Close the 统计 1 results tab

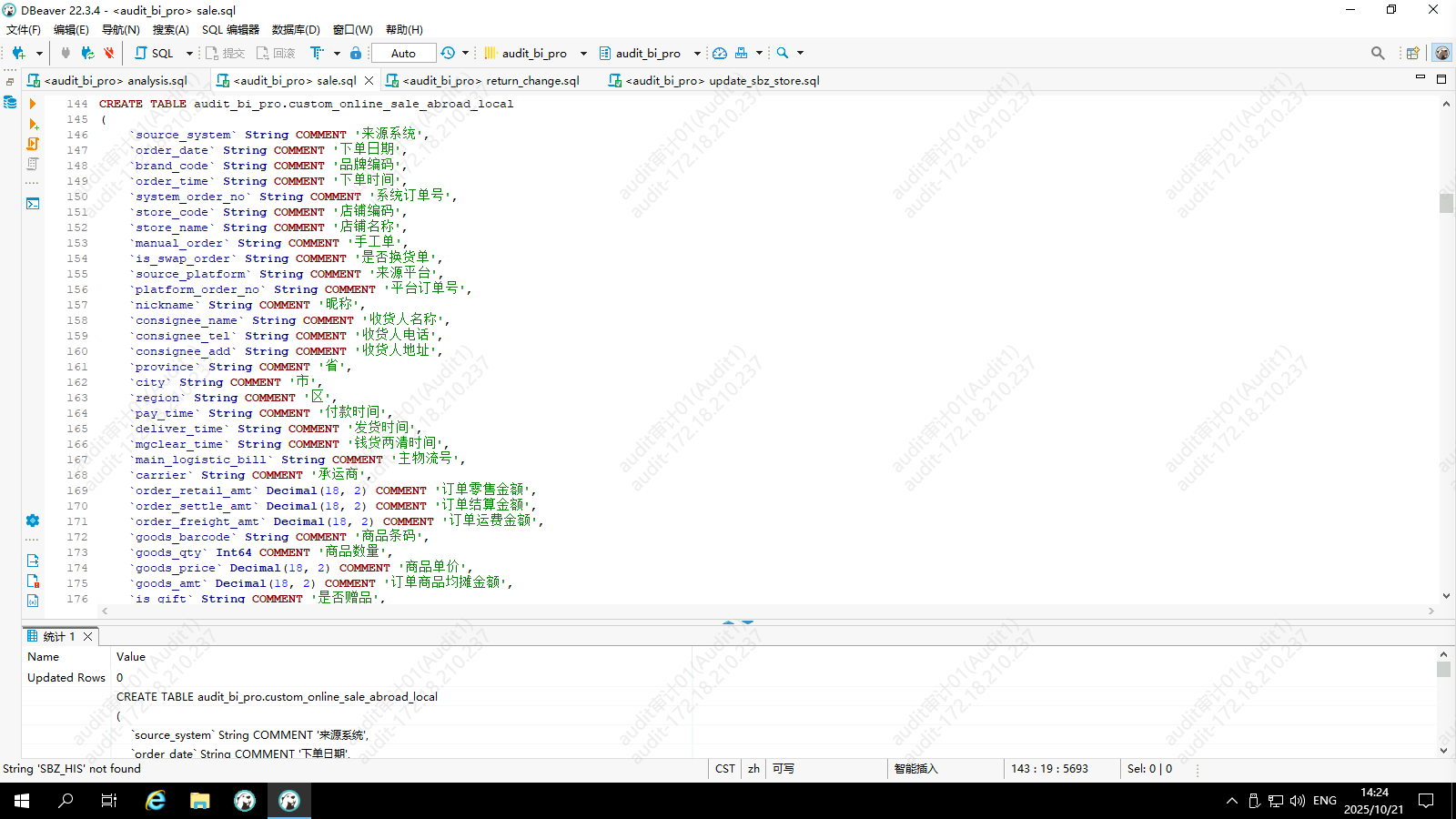pyautogui.click(x=88, y=636)
